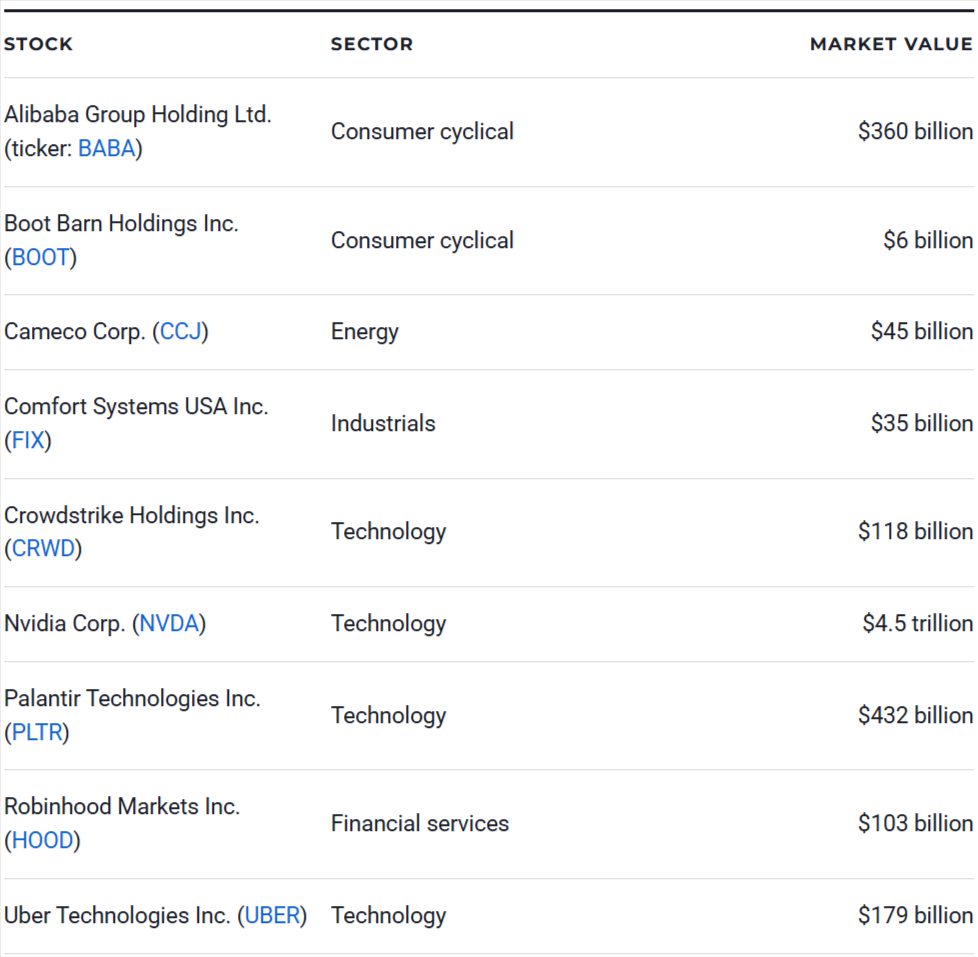Open the FIX ticker link
The width and height of the screenshot is (978, 957).
point(28,440)
